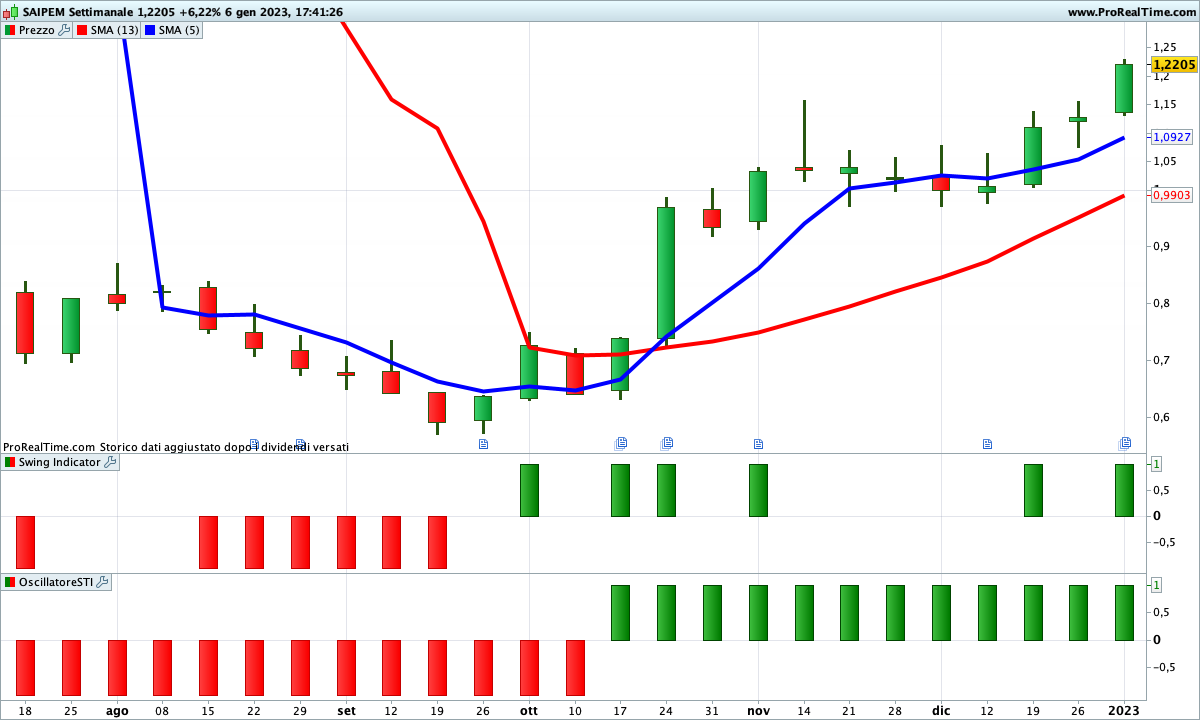
Task: Open news document icon under week 26 September
Action: pyautogui.click(x=483, y=444)
